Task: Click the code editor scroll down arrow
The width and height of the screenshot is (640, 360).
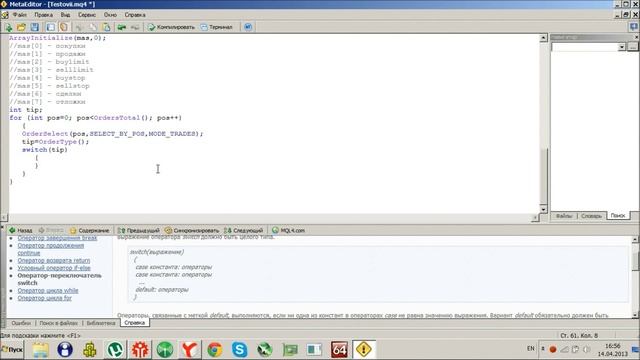Action: pyautogui.click(x=543, y=209)
